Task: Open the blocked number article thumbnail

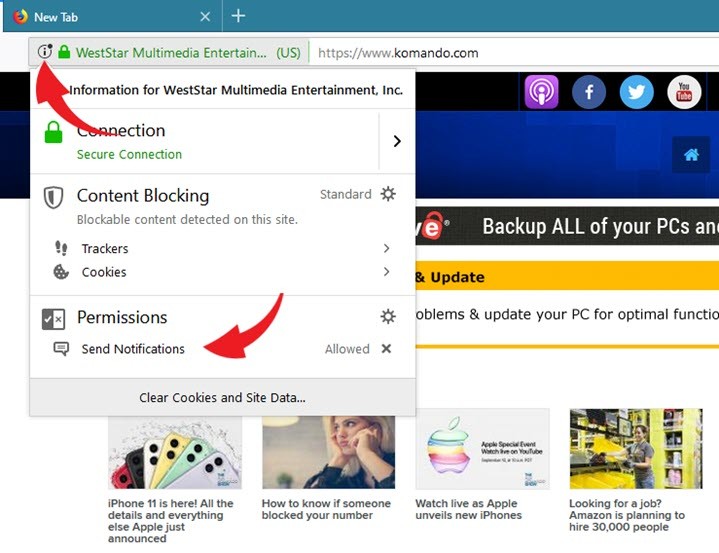Action: [x=329, y=453]
